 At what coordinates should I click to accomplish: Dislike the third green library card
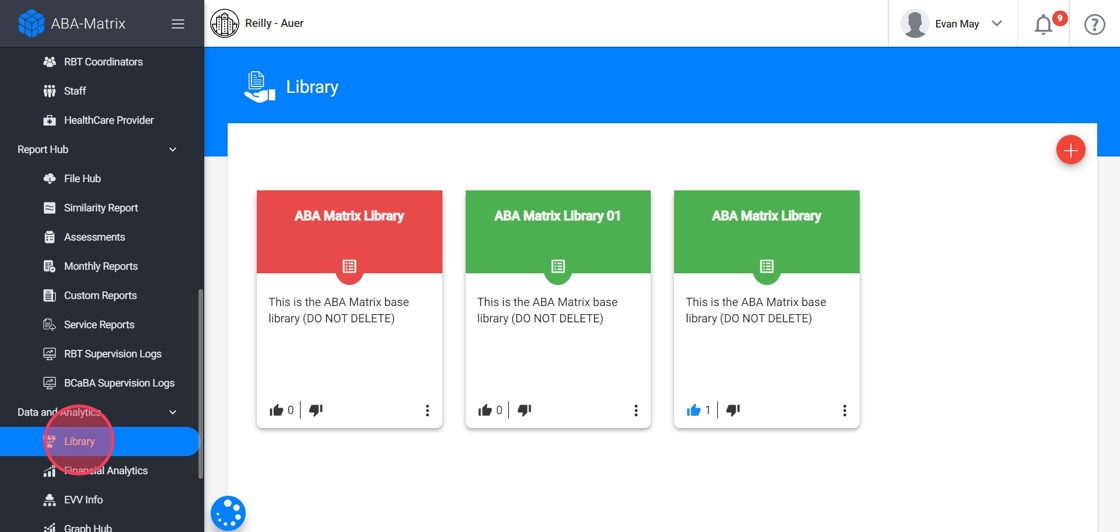pyautogui.click(x=733, y=410)
